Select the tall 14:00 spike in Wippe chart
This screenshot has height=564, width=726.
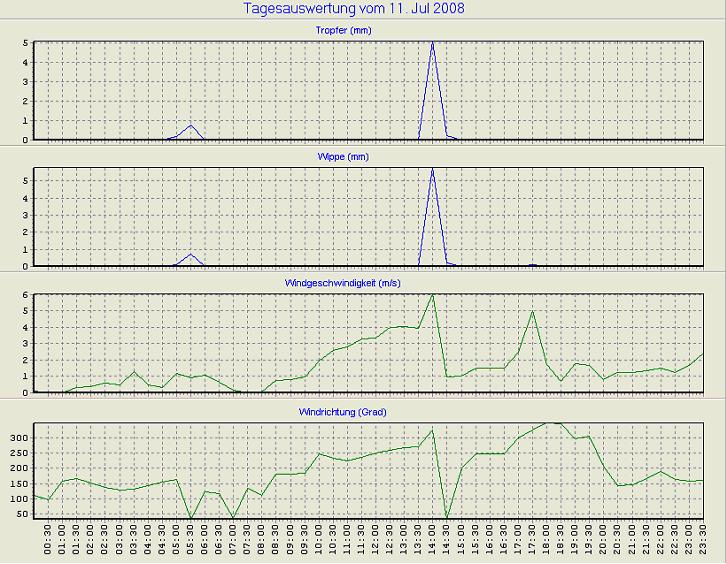(432, 169)
